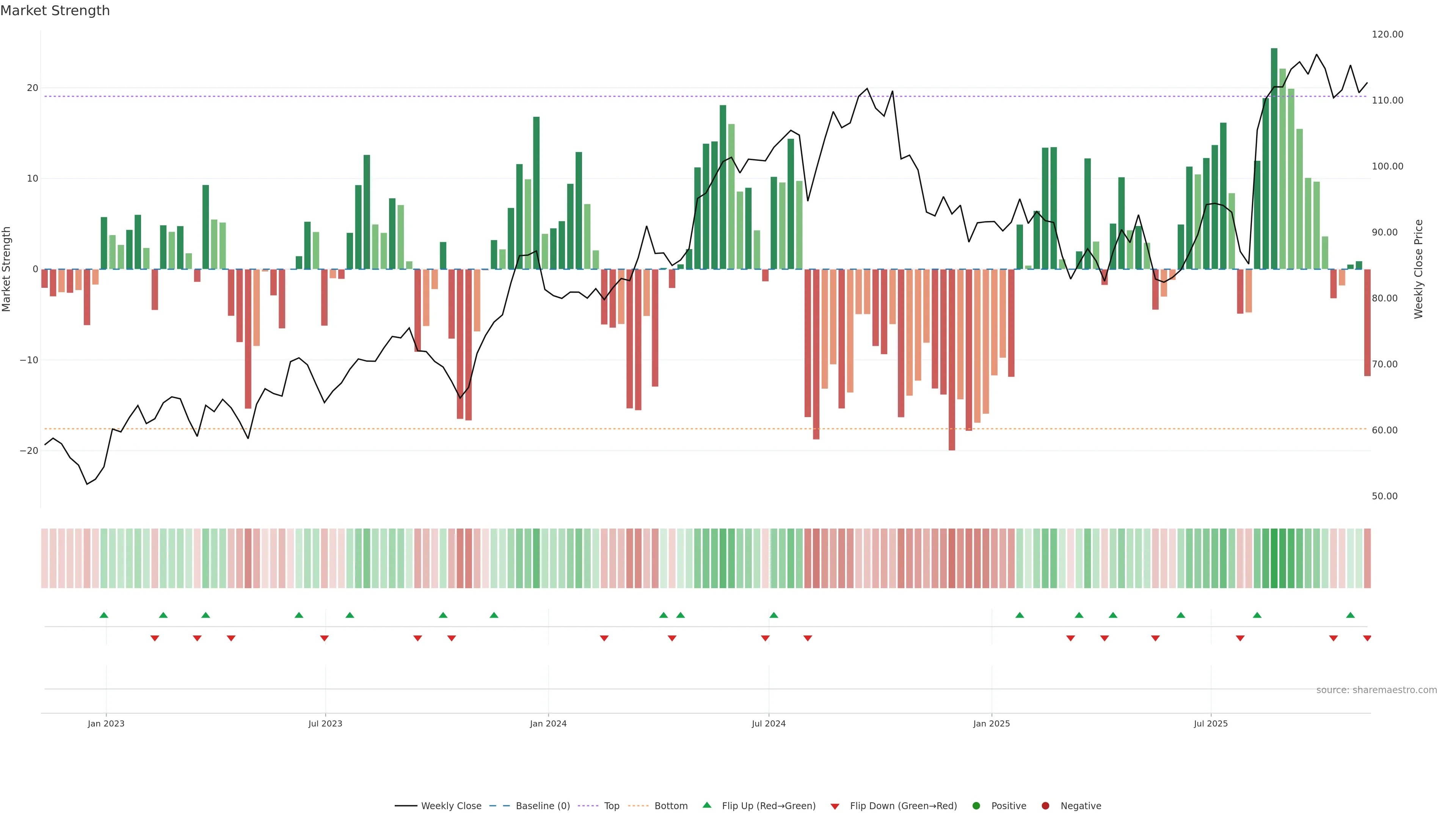Screen dimensions: 1456x819
Task: Click the Market Strength chart title
Action: 55,11
